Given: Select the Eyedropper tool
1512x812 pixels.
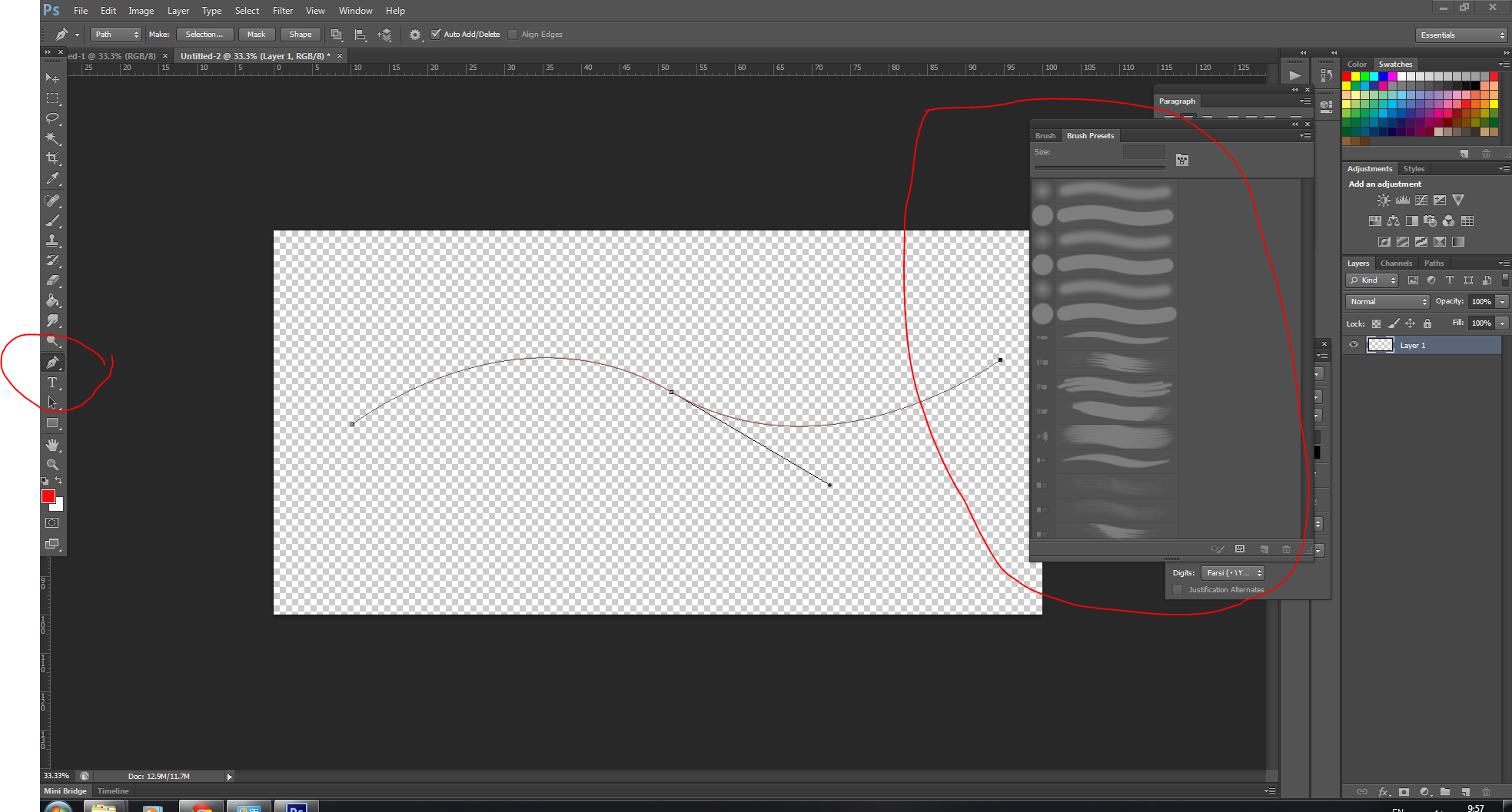Looking at the screenshot, I should click(52, 178).
